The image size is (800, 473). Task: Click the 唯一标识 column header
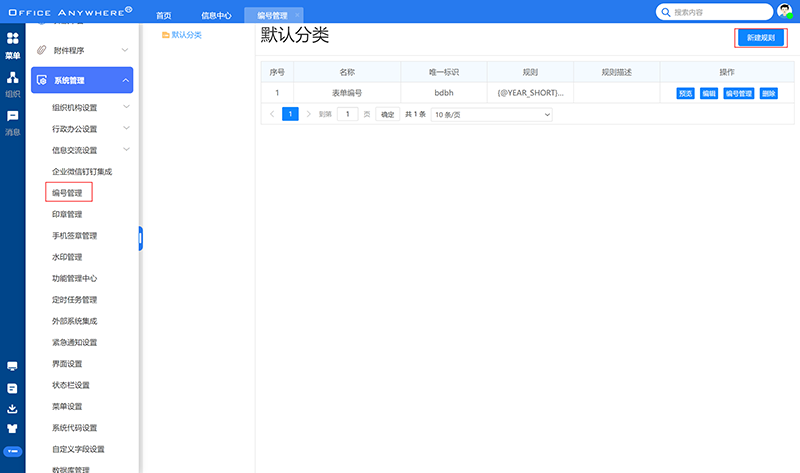444,72
